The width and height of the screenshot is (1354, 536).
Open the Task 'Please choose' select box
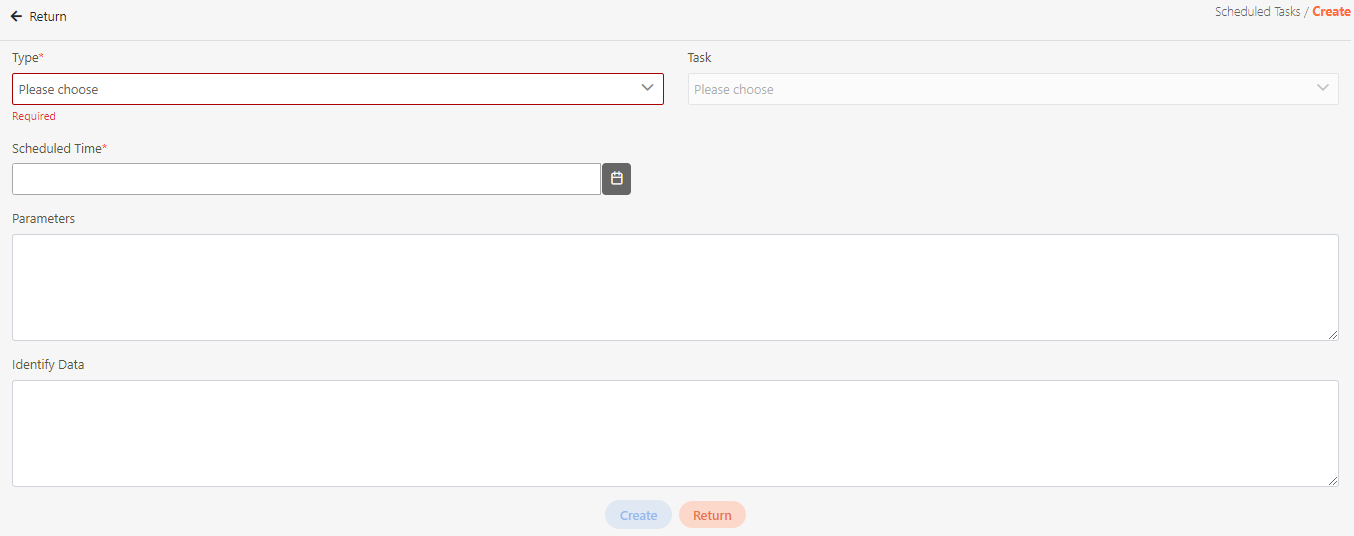1000,89
